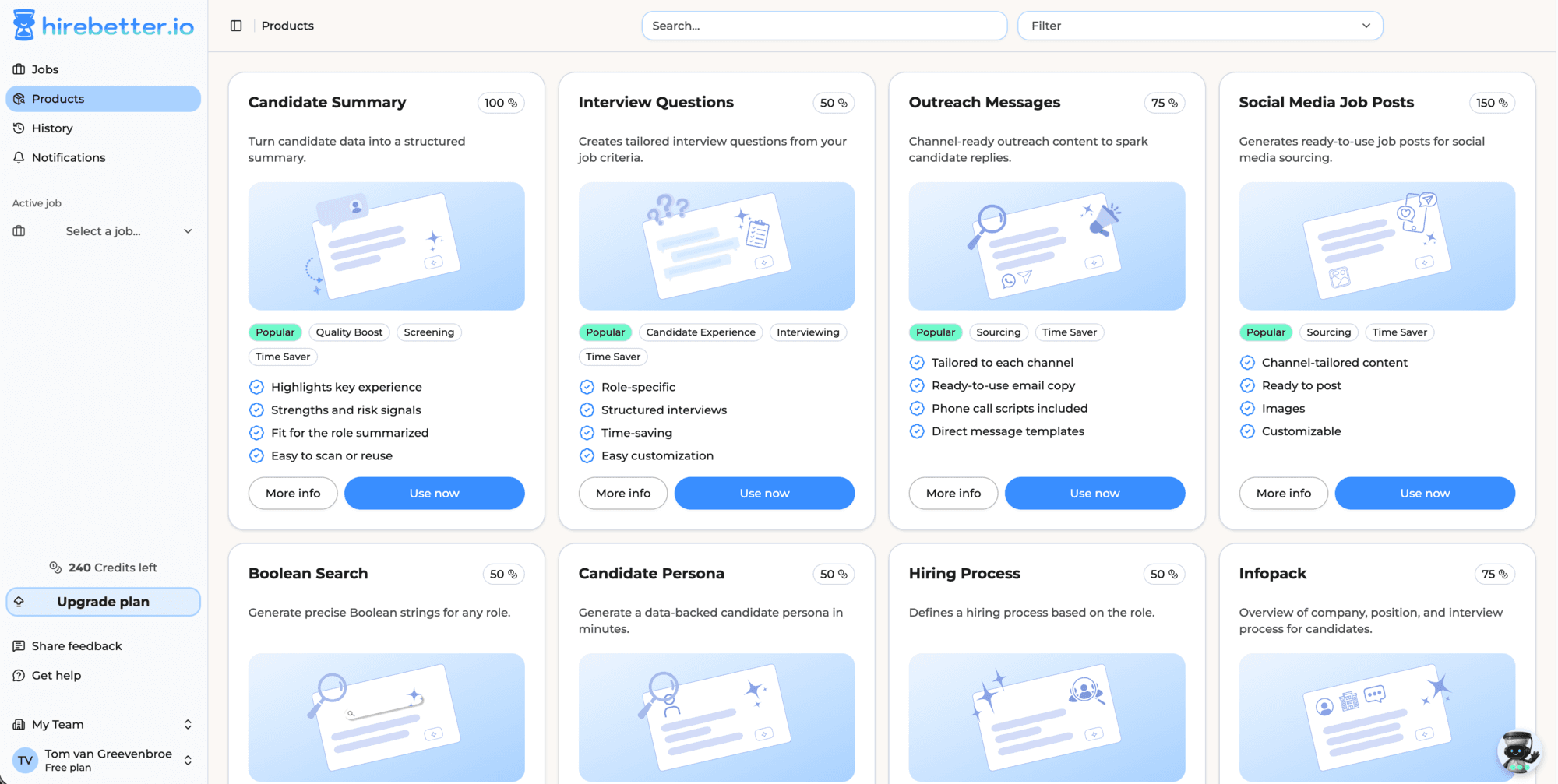The width and height of the screenshot is (1558, 784).
Task: Click the Search input field
Action: [x=824, y=25]
